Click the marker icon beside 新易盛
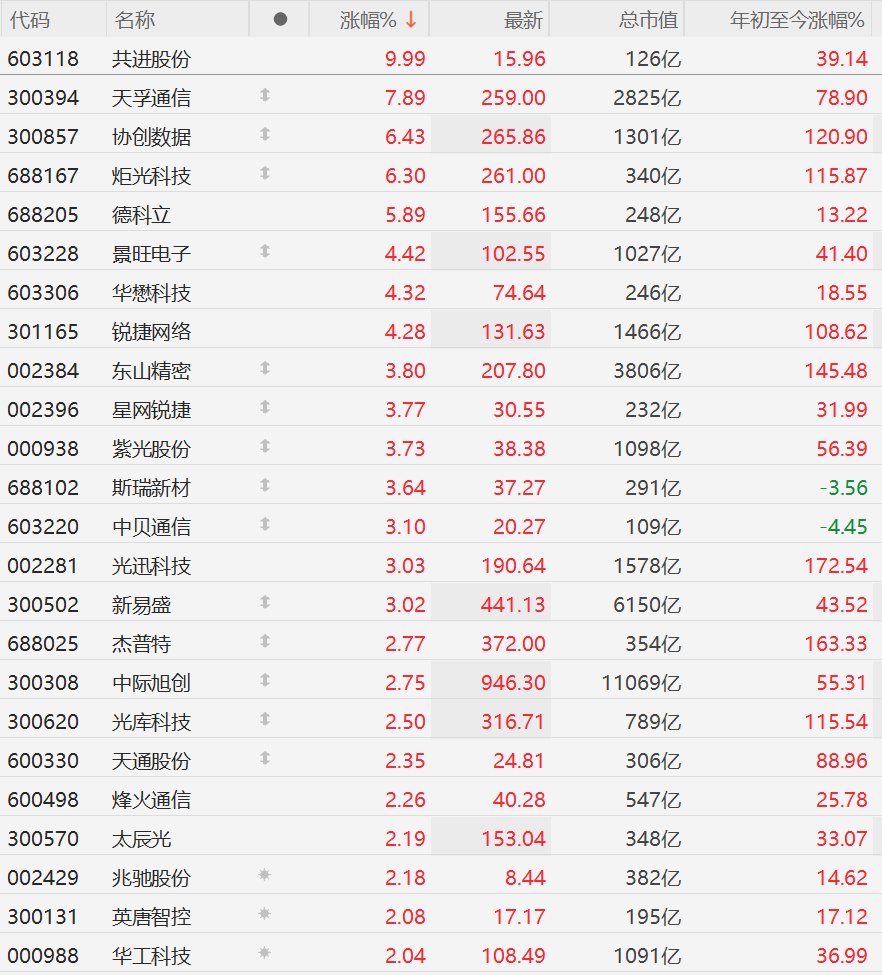This screenshot has height=975, width=882. 265,602
